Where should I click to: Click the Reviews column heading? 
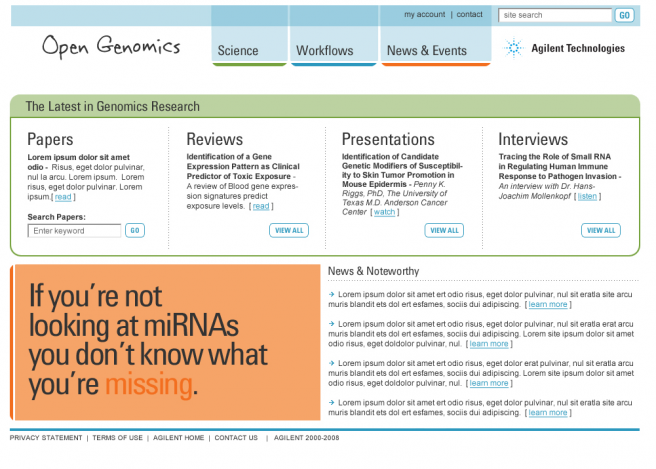pos(215,139)
